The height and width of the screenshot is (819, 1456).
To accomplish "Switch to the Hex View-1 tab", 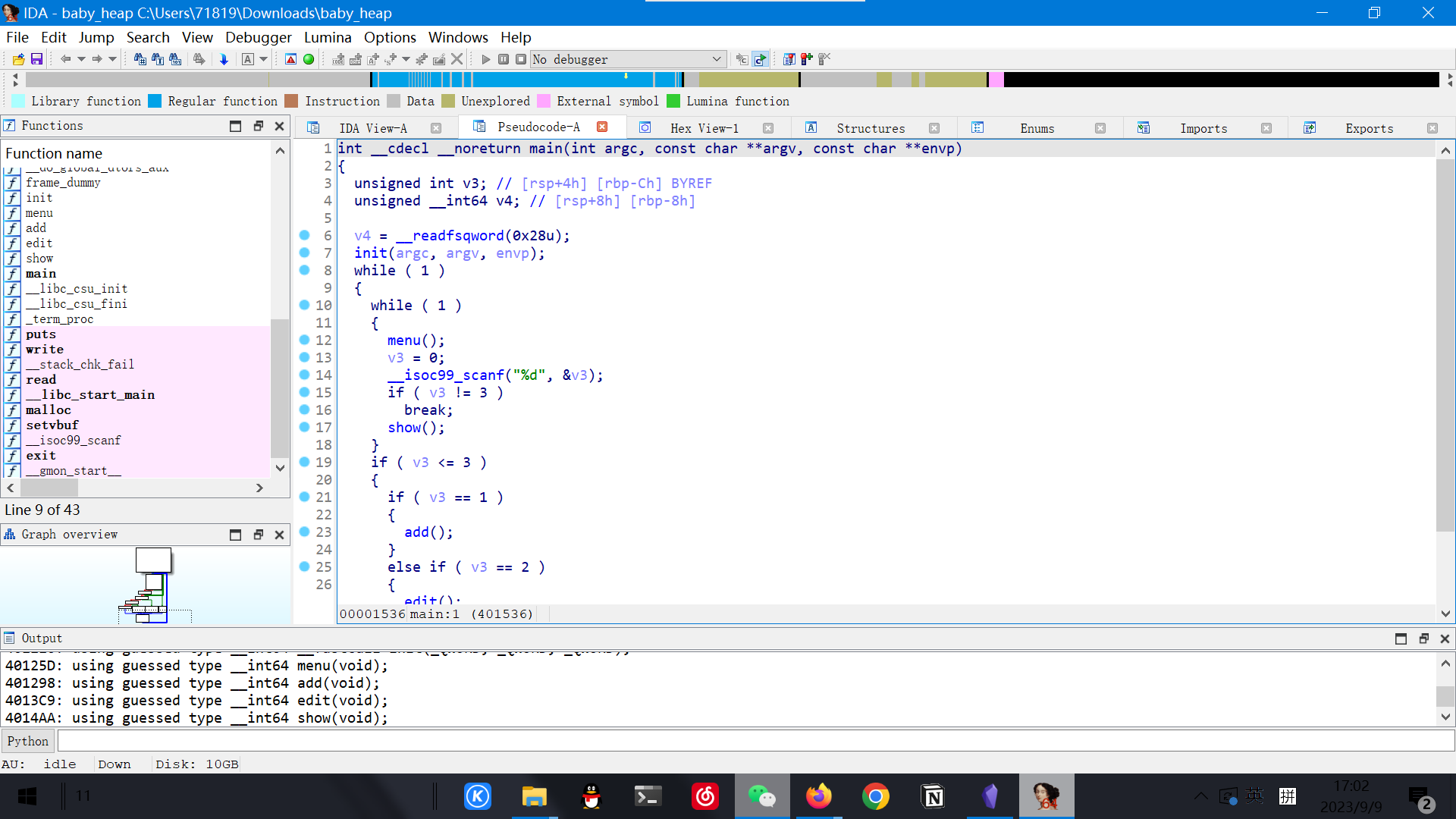I will (x=704, y=128).
